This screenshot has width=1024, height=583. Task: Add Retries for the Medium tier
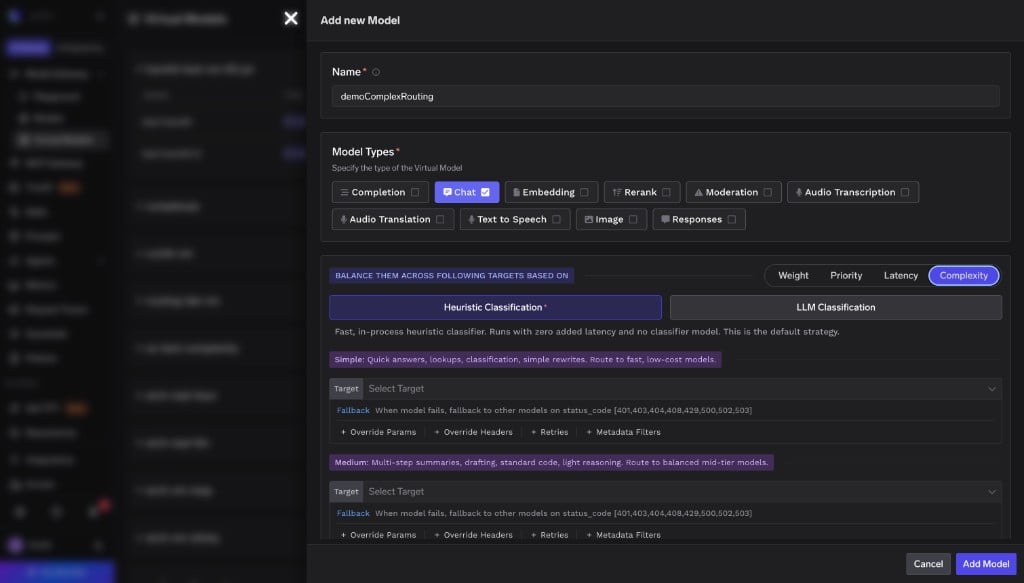pyautogui.click(x=549, y=535)
